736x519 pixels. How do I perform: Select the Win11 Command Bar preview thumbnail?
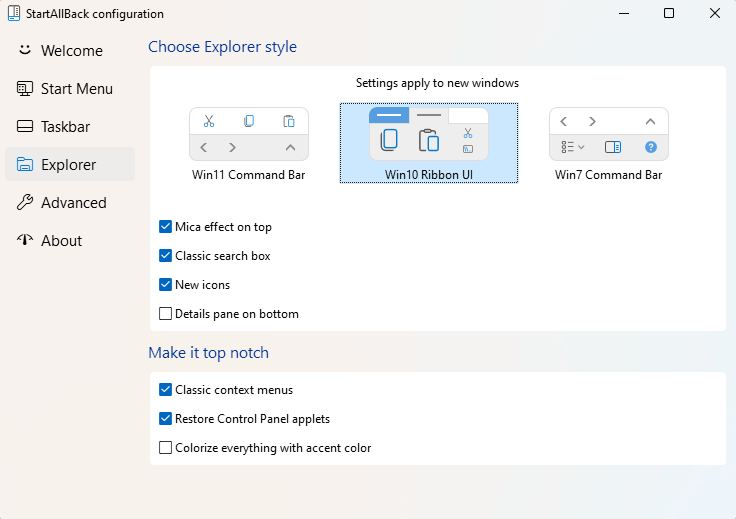point(249,135)
